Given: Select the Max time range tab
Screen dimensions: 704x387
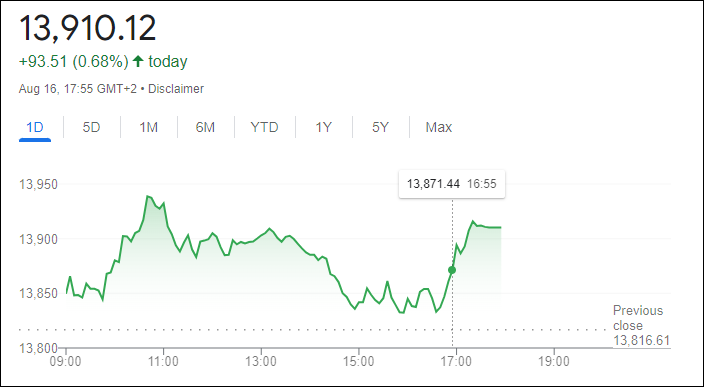Looking at the screenshot, I should click(x=439, y=128).
